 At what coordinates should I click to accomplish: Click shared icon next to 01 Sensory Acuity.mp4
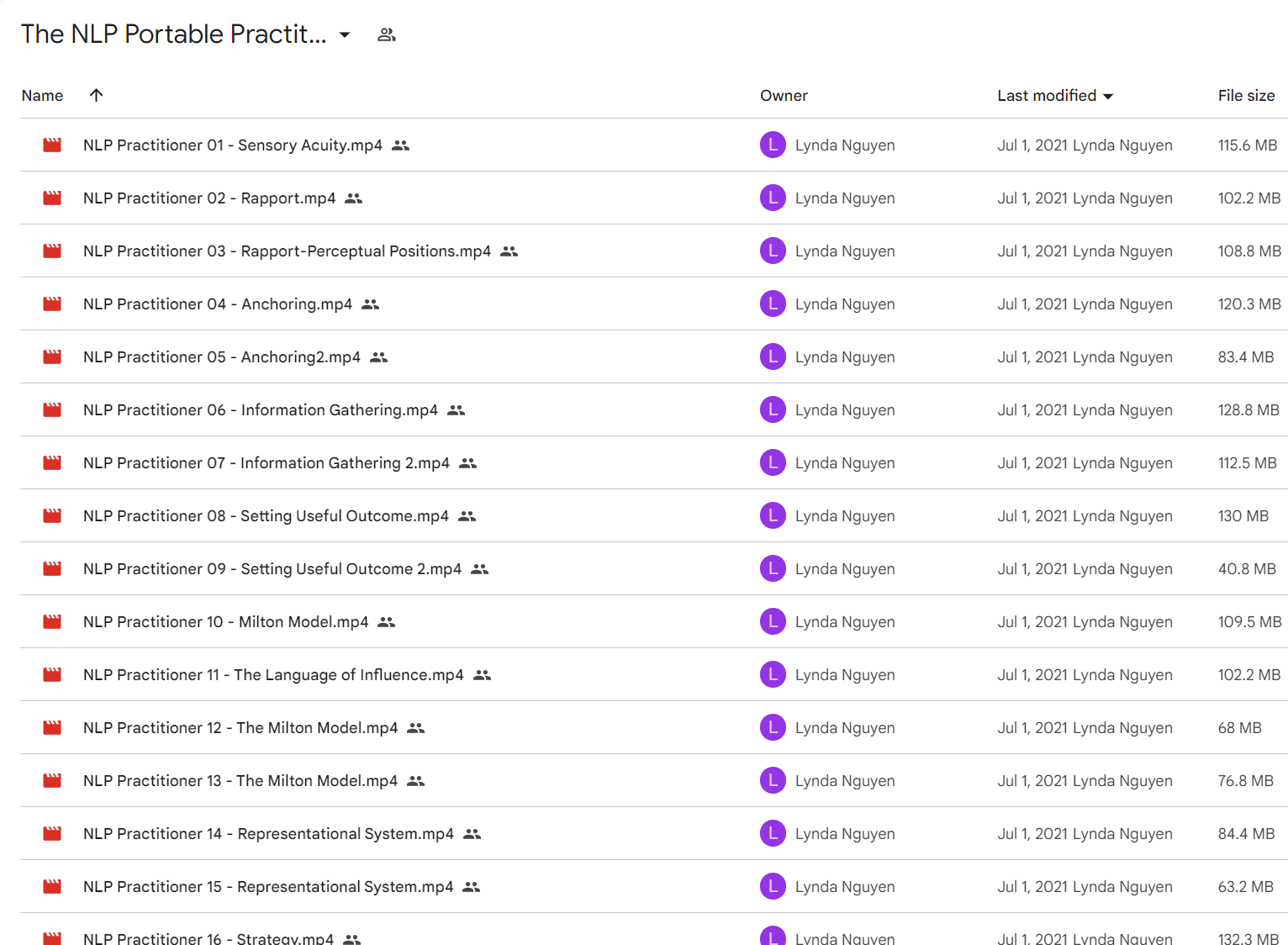pyautogui.click(x=401, y=145)
